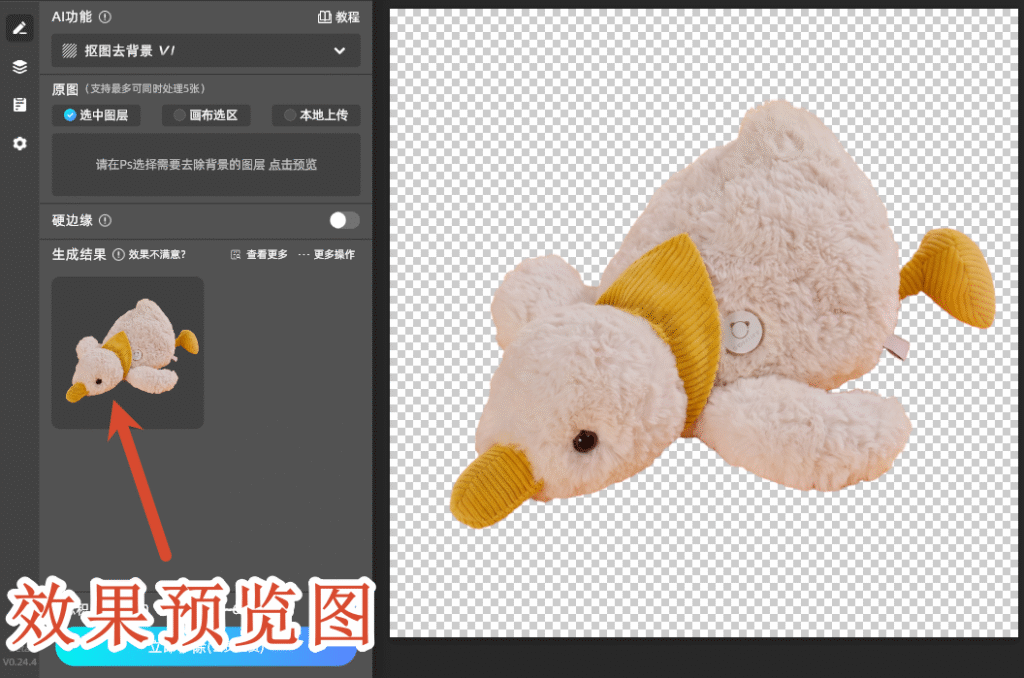Open the settings gear icon in sidebar
This screenshot has height=678, width=1024.
(x=20, y=143)
